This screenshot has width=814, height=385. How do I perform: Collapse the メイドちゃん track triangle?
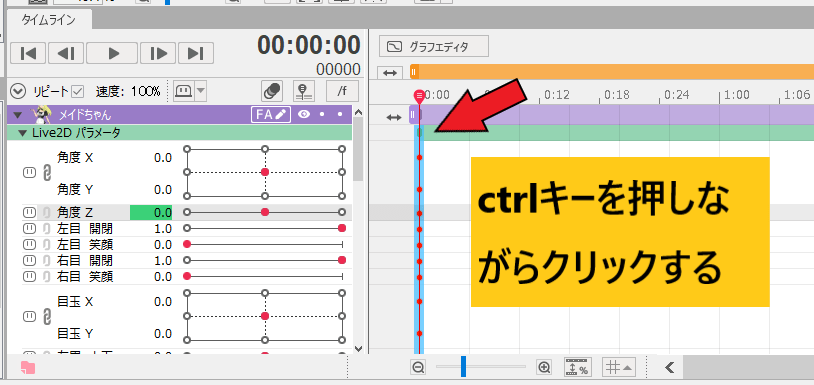[19, 115]
